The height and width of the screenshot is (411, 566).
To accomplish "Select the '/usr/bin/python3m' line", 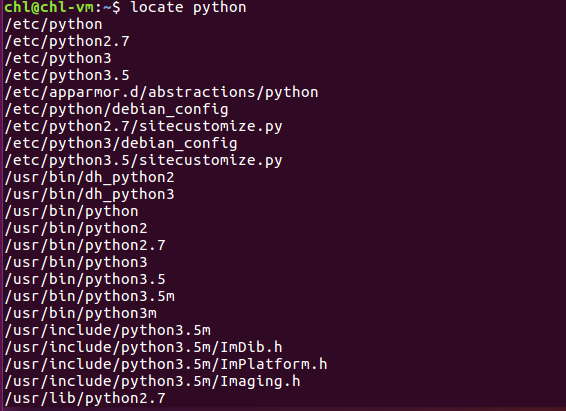I will [x=80, y=313].
